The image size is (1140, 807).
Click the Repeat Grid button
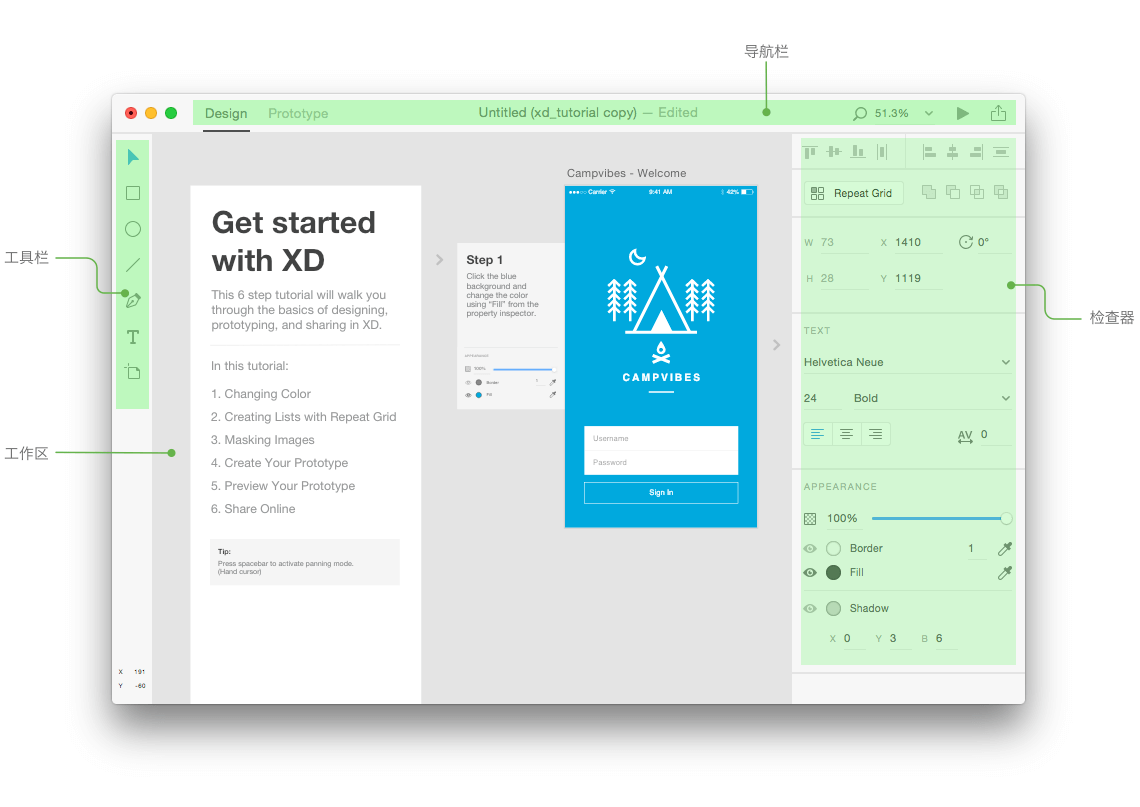click(x=853, y=192)
